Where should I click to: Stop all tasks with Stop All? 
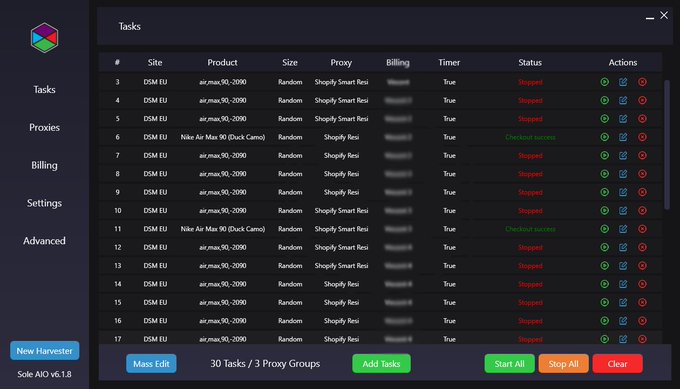tap(563, 364)
